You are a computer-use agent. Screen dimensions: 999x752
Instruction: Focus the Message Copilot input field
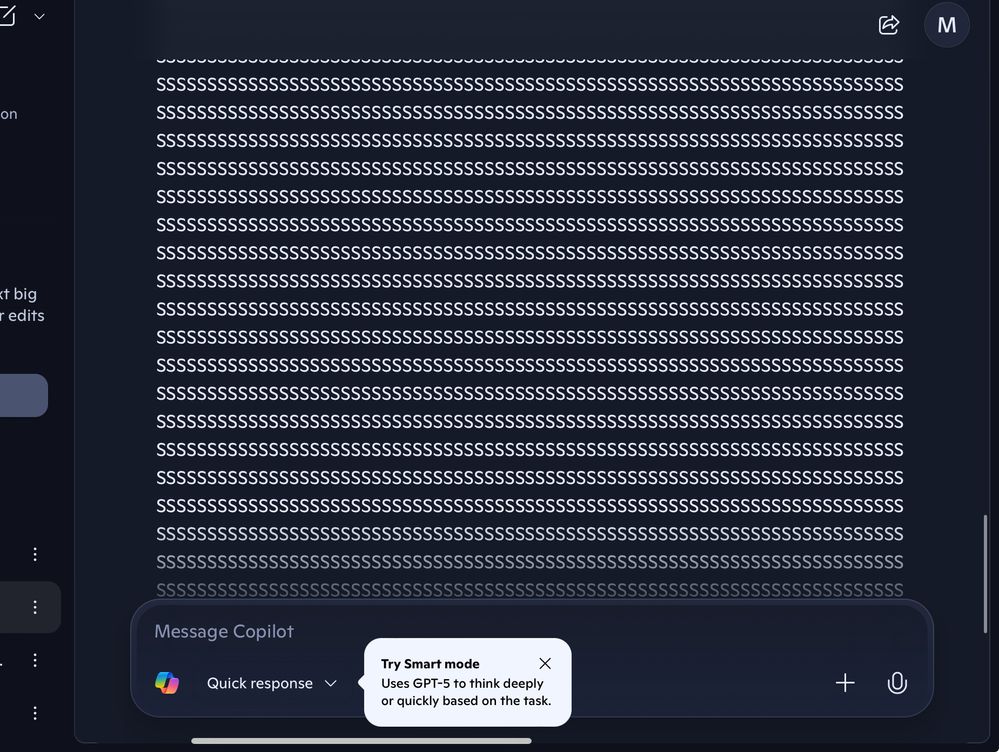tap(532, 632)
